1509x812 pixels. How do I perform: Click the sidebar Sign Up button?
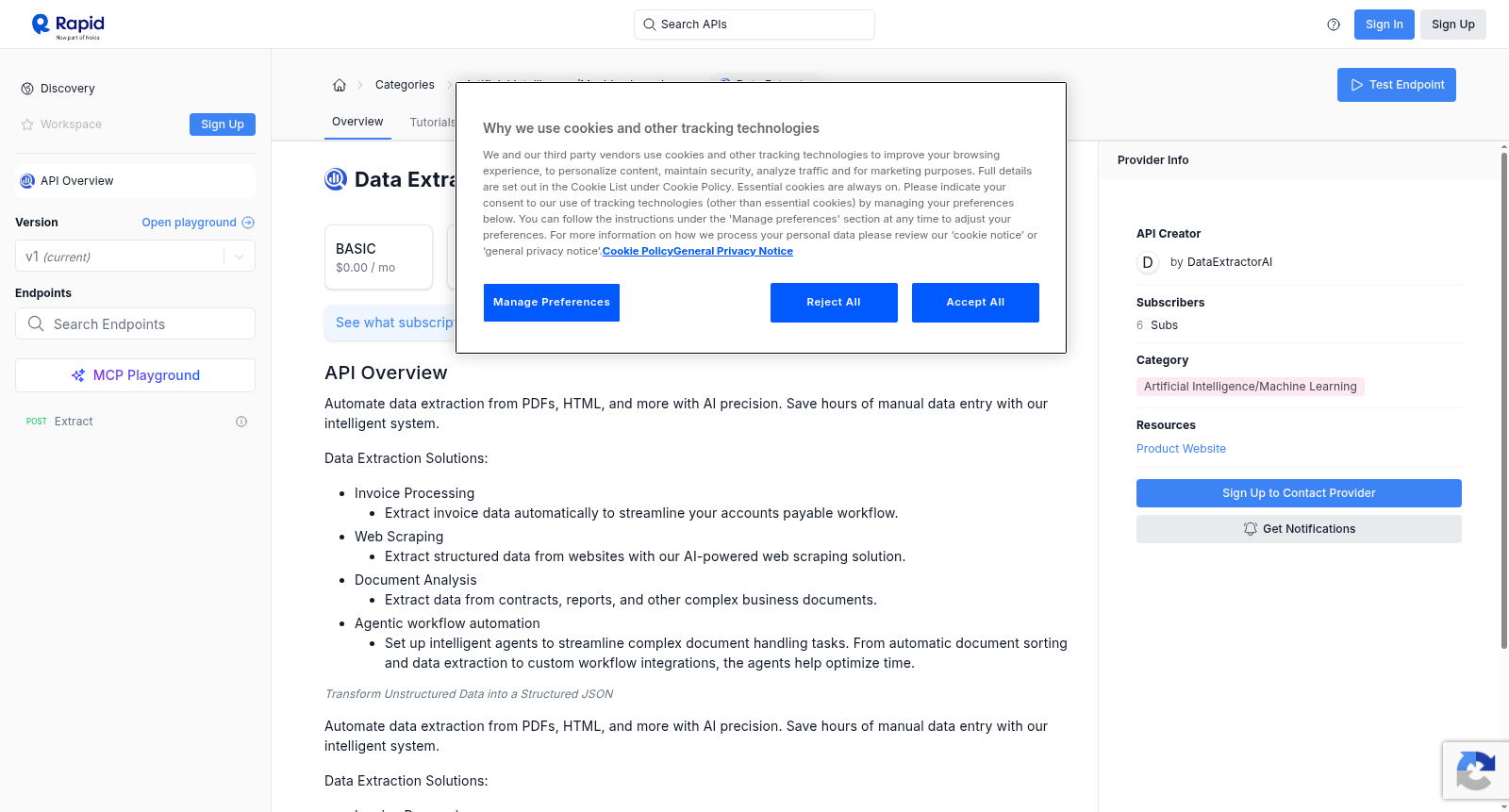click(223, 124)
